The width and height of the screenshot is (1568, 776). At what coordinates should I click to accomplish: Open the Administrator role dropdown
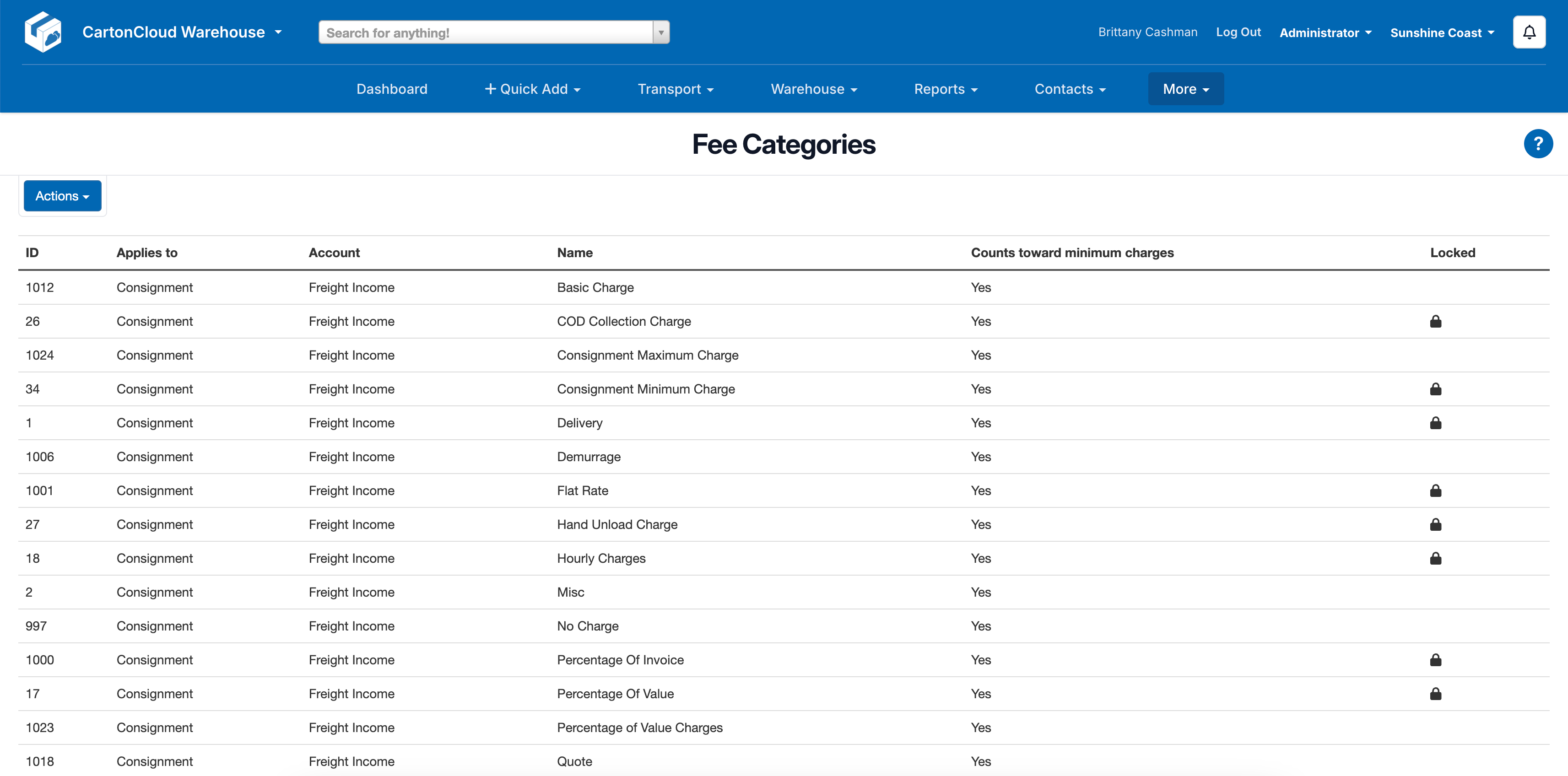click(1325, 32)
